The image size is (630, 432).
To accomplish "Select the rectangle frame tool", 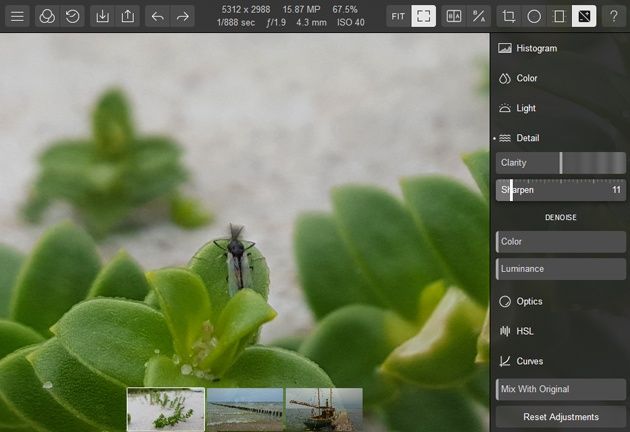I will click(x=559, y=16).
